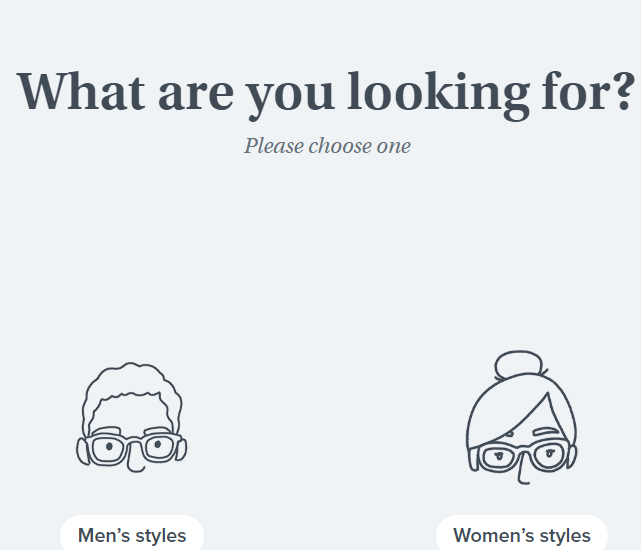
Task: Click the word "Please" in the subtitle
Action: pos(274,146)
